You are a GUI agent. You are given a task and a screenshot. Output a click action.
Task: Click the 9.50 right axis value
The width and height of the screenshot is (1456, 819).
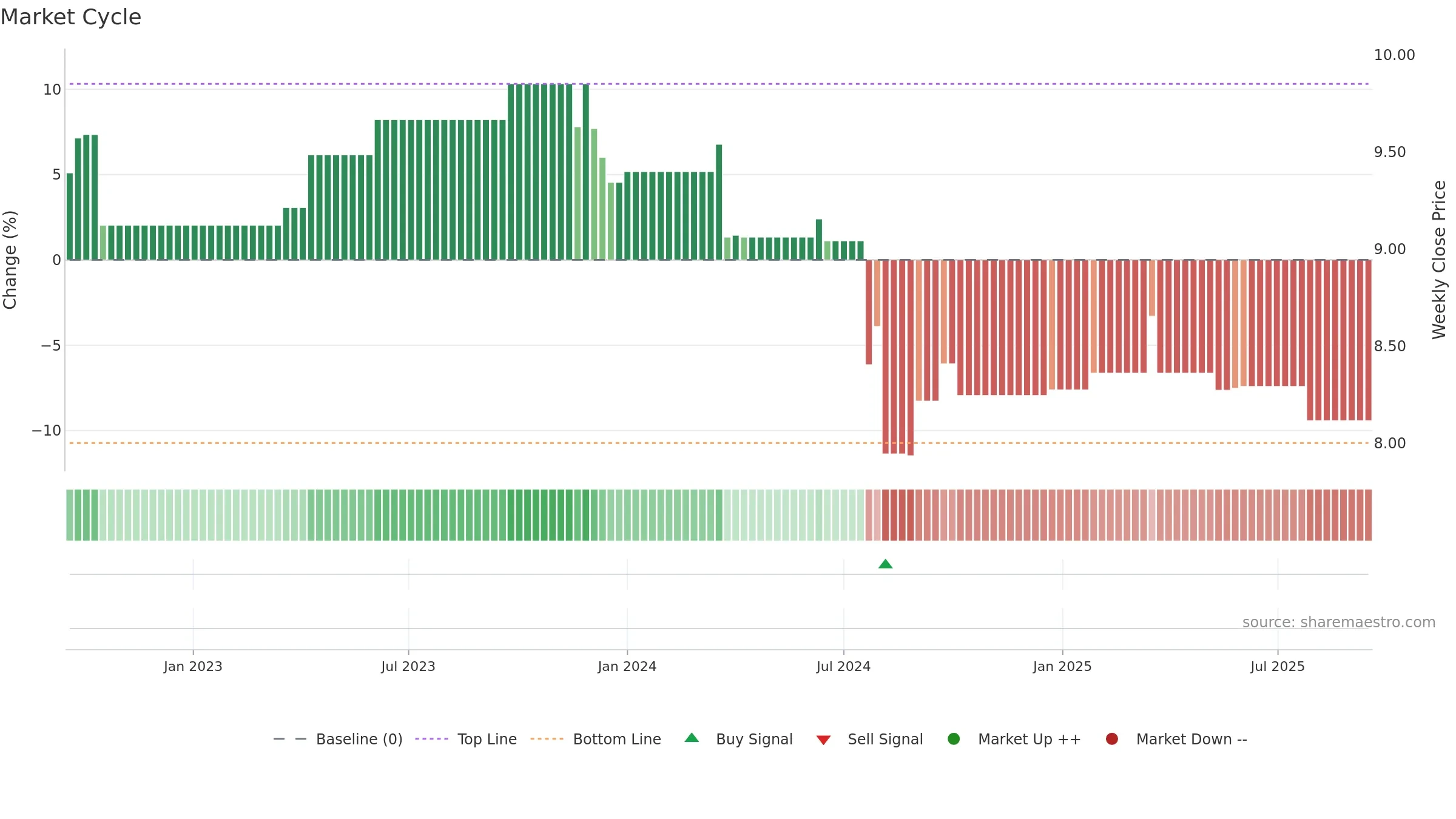pyautogui.click(x=1390, y=152)
